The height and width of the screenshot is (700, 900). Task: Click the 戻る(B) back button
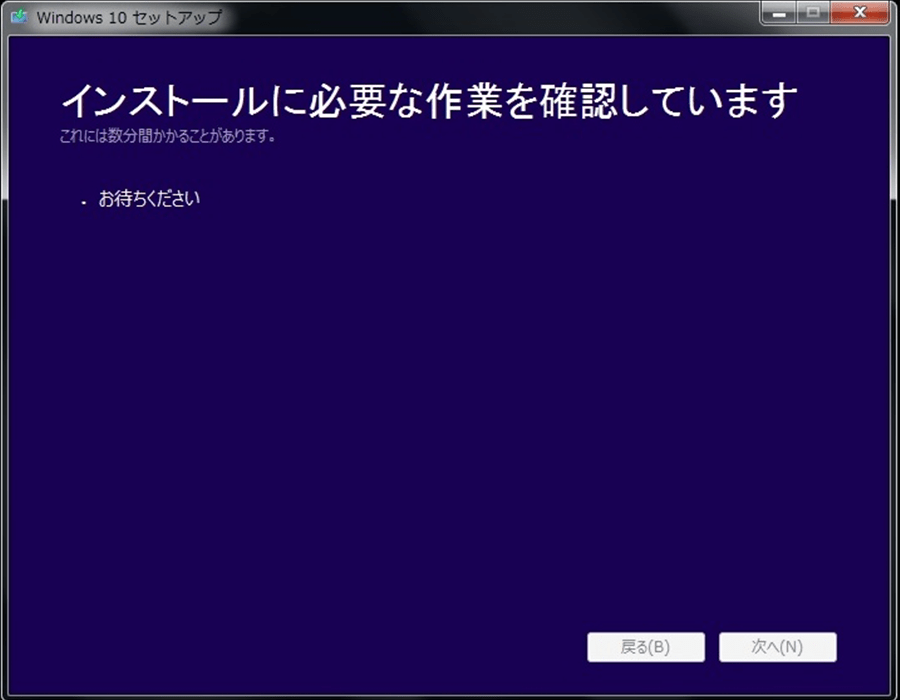pos(646,647)
